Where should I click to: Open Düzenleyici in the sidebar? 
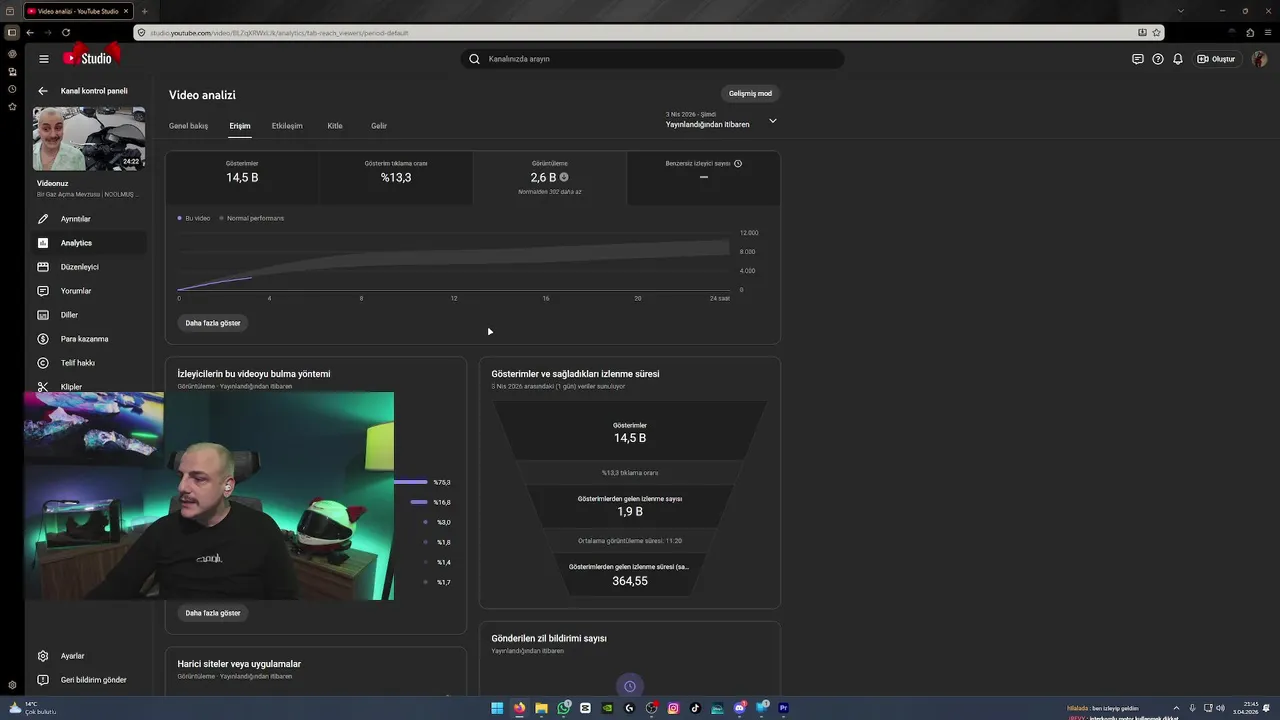89,267
